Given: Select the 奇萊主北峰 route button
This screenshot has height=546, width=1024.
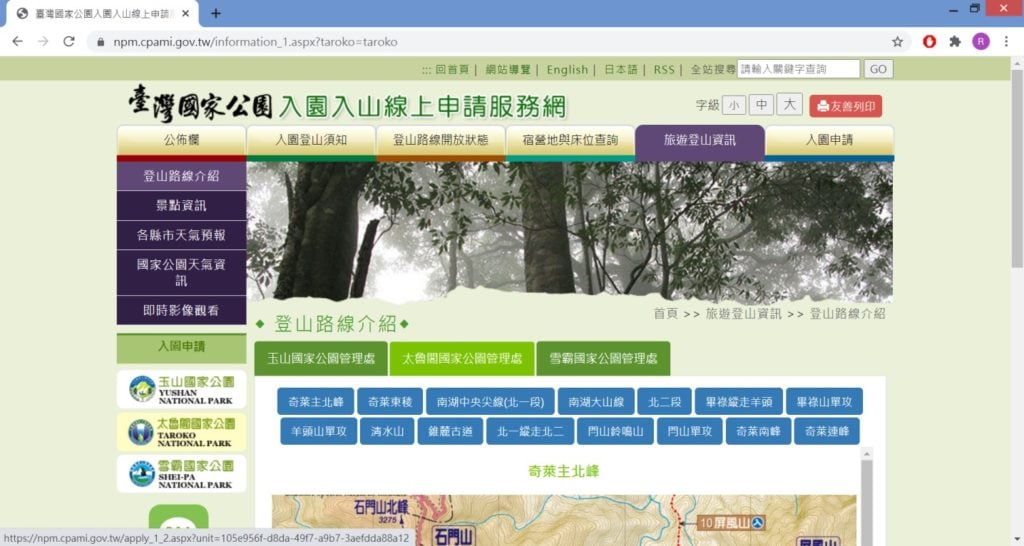Looking at the screenshot, I should tap(315, 402).
